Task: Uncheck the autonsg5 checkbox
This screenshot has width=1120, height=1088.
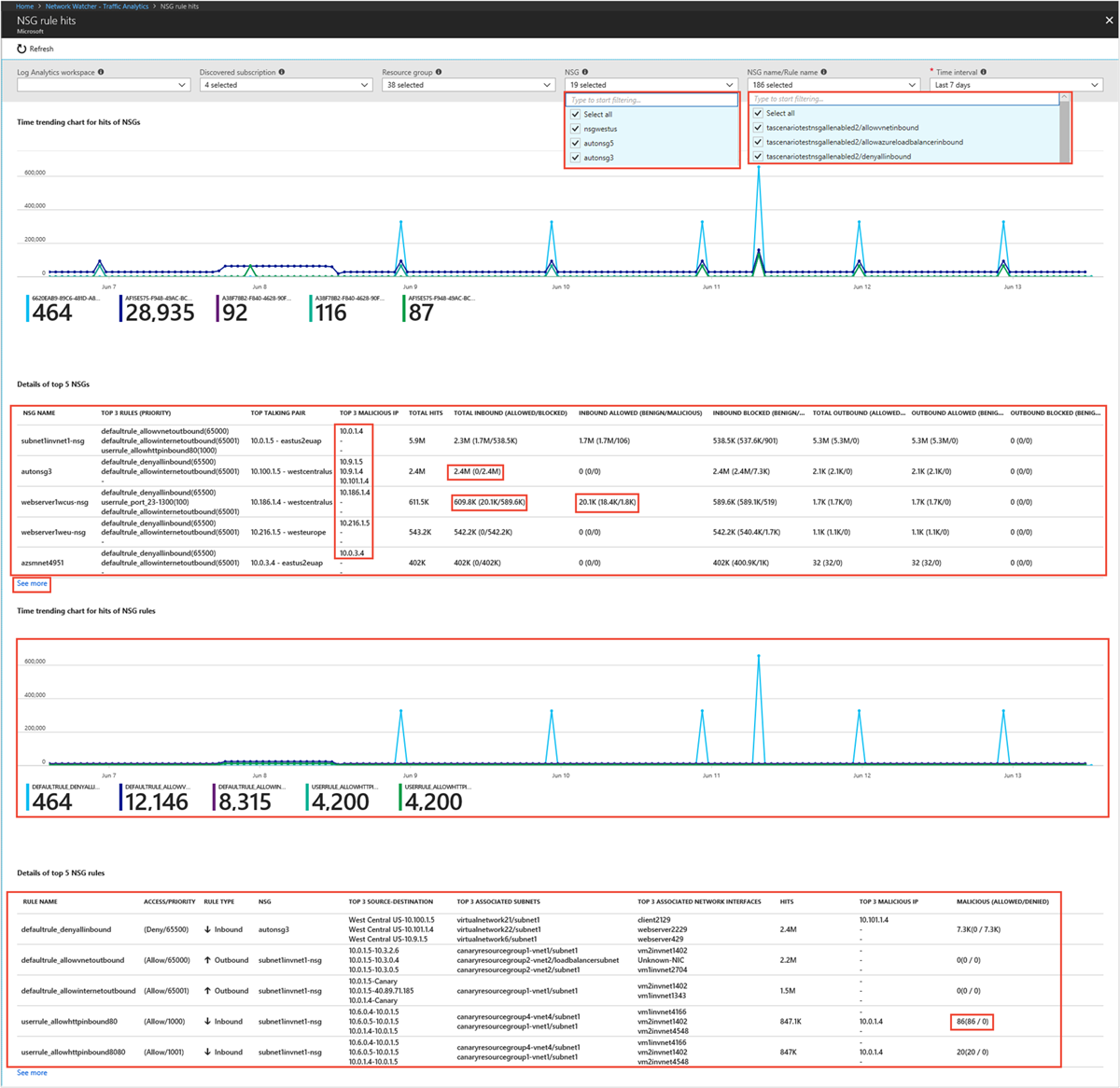Action: point(575,144)
